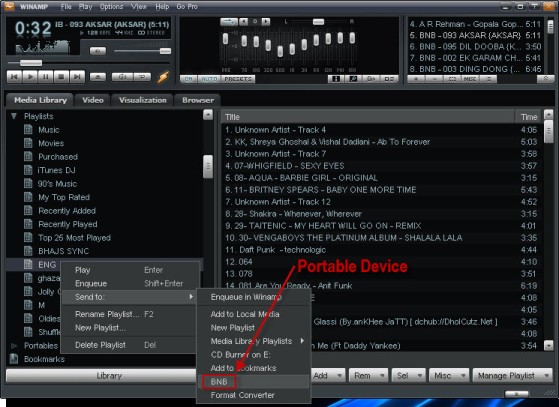The height and width of the screenshot is (407, 559).
Task: Select BHAJS SYNC playlist
Action: (63, 251)
